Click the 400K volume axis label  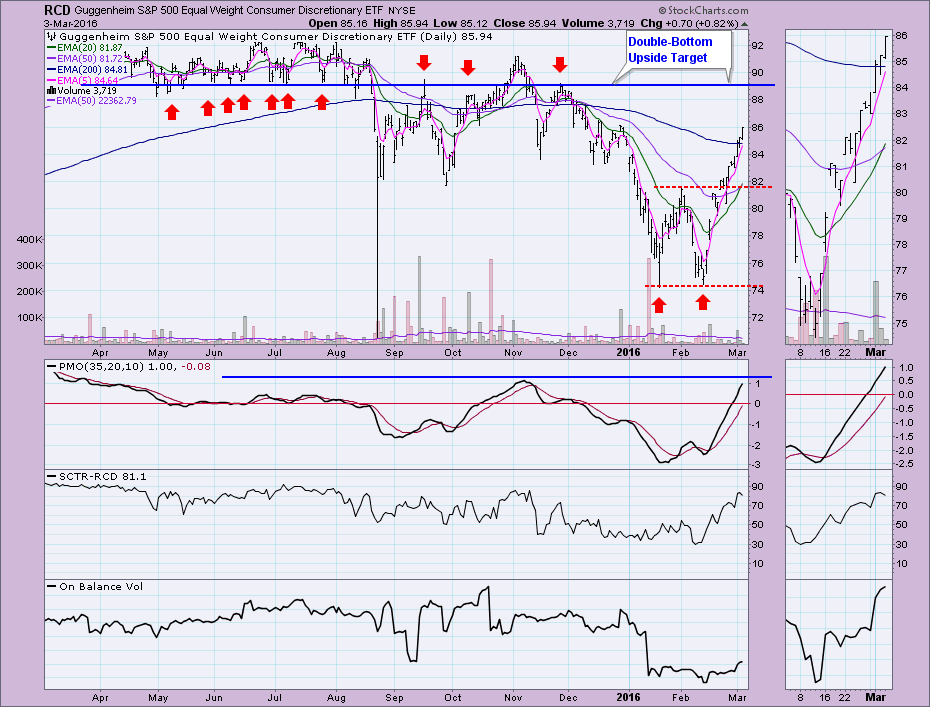click(30, 240)
